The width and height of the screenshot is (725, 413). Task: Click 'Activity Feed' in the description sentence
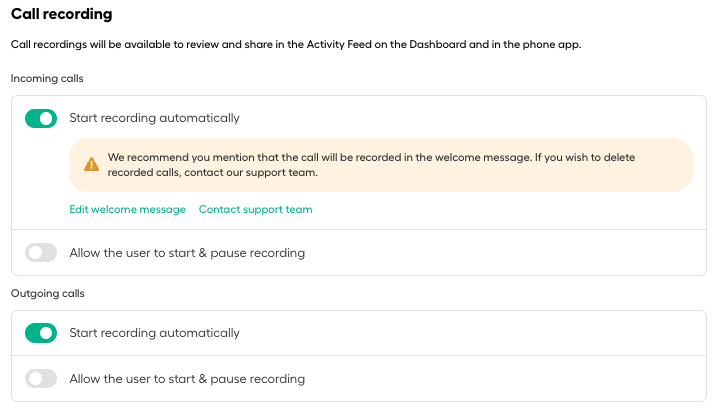[x=339, y=44]
